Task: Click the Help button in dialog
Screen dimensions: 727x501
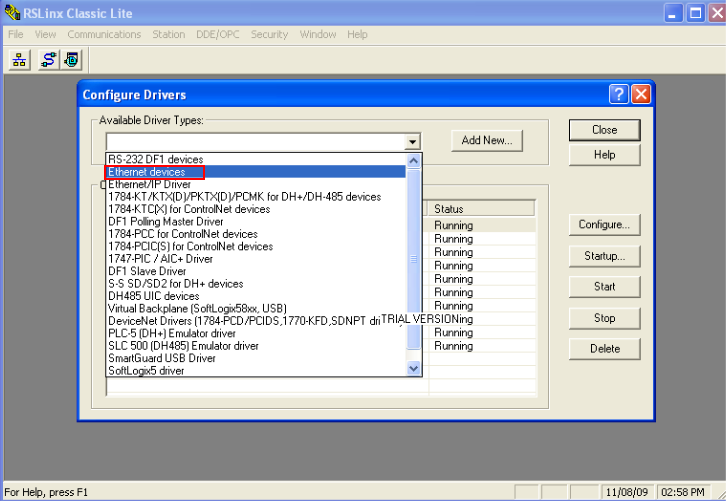Action: coord(605,155)
